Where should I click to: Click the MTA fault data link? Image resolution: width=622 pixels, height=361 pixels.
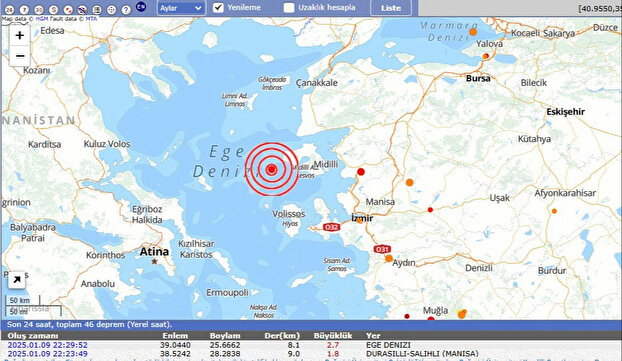(x=91, y=19)
